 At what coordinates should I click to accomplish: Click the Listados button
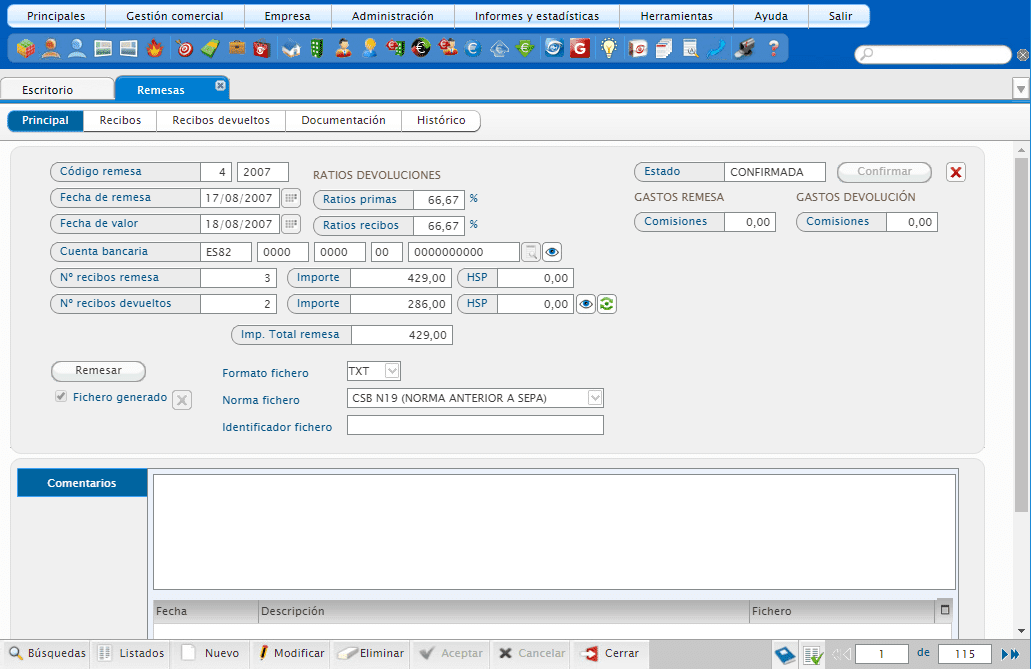click(x=132, y=653)
